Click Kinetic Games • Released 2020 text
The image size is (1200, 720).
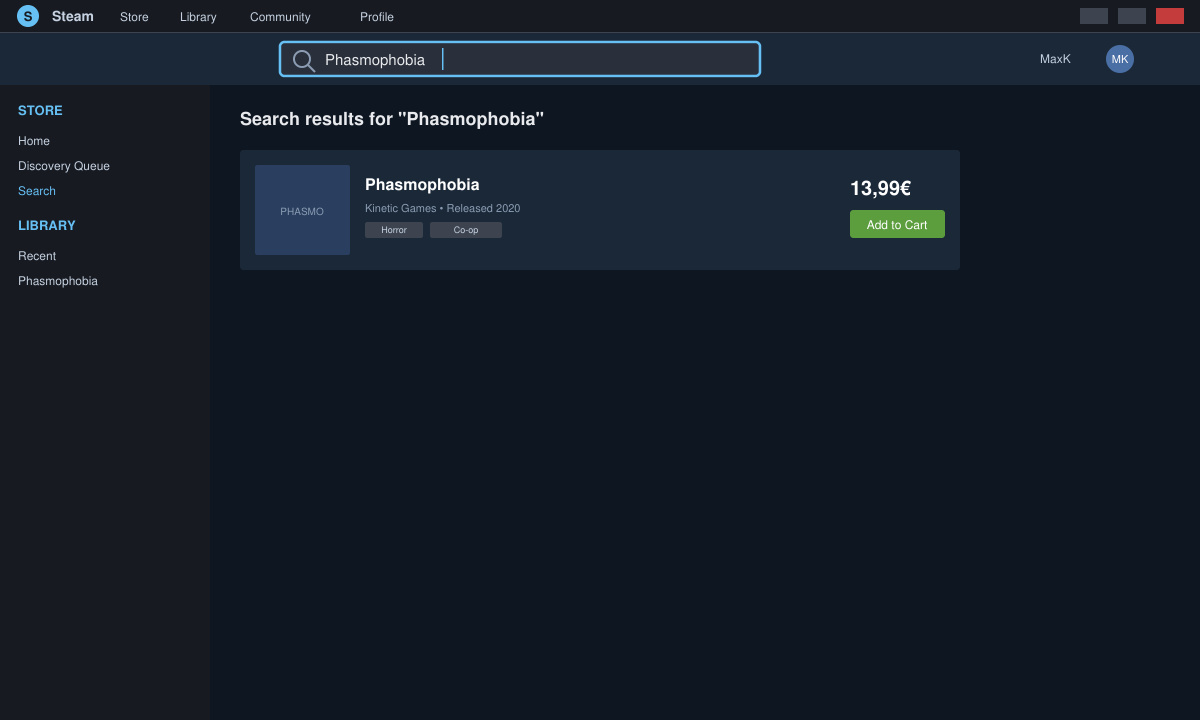[x=442, y=208]
